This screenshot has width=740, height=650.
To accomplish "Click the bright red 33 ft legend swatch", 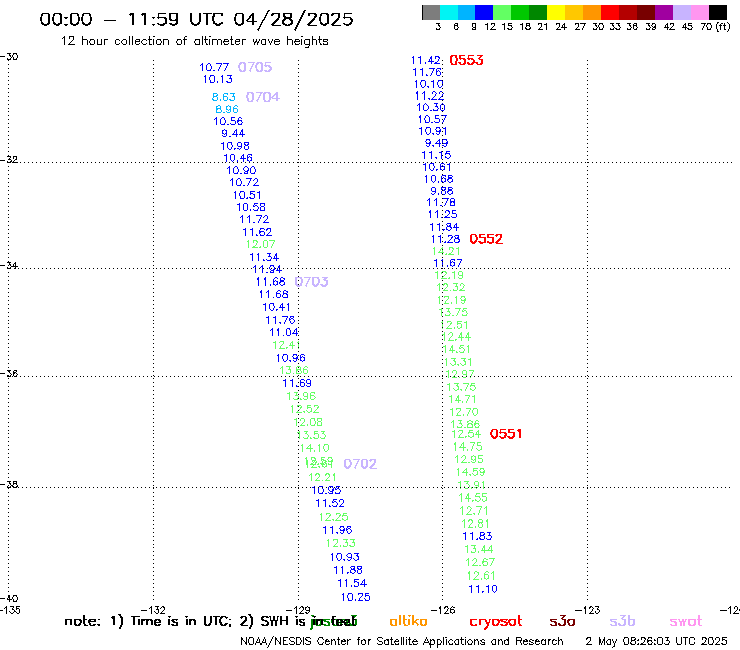I will 610,12.
